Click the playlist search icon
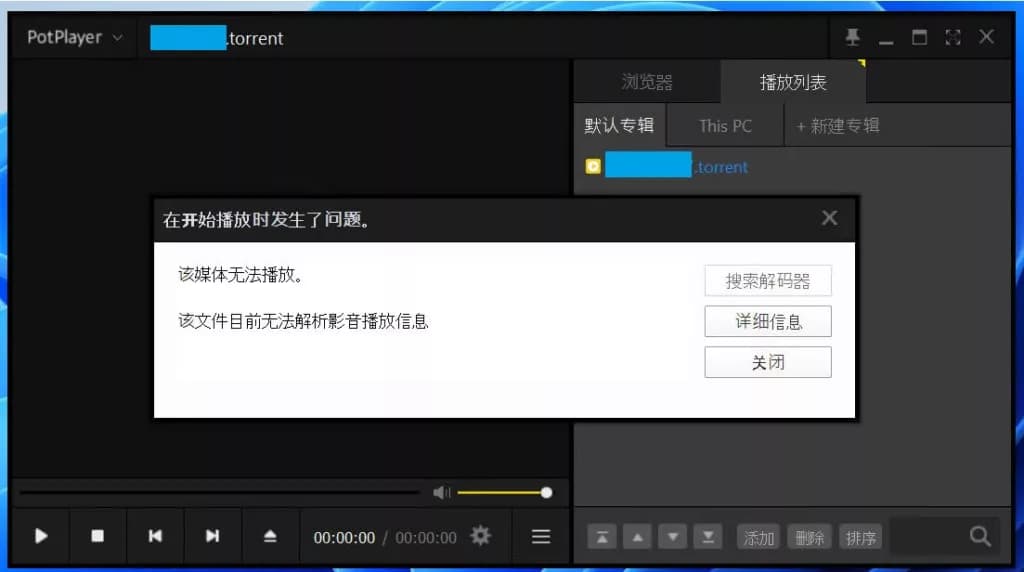 (x=980, y=537)
